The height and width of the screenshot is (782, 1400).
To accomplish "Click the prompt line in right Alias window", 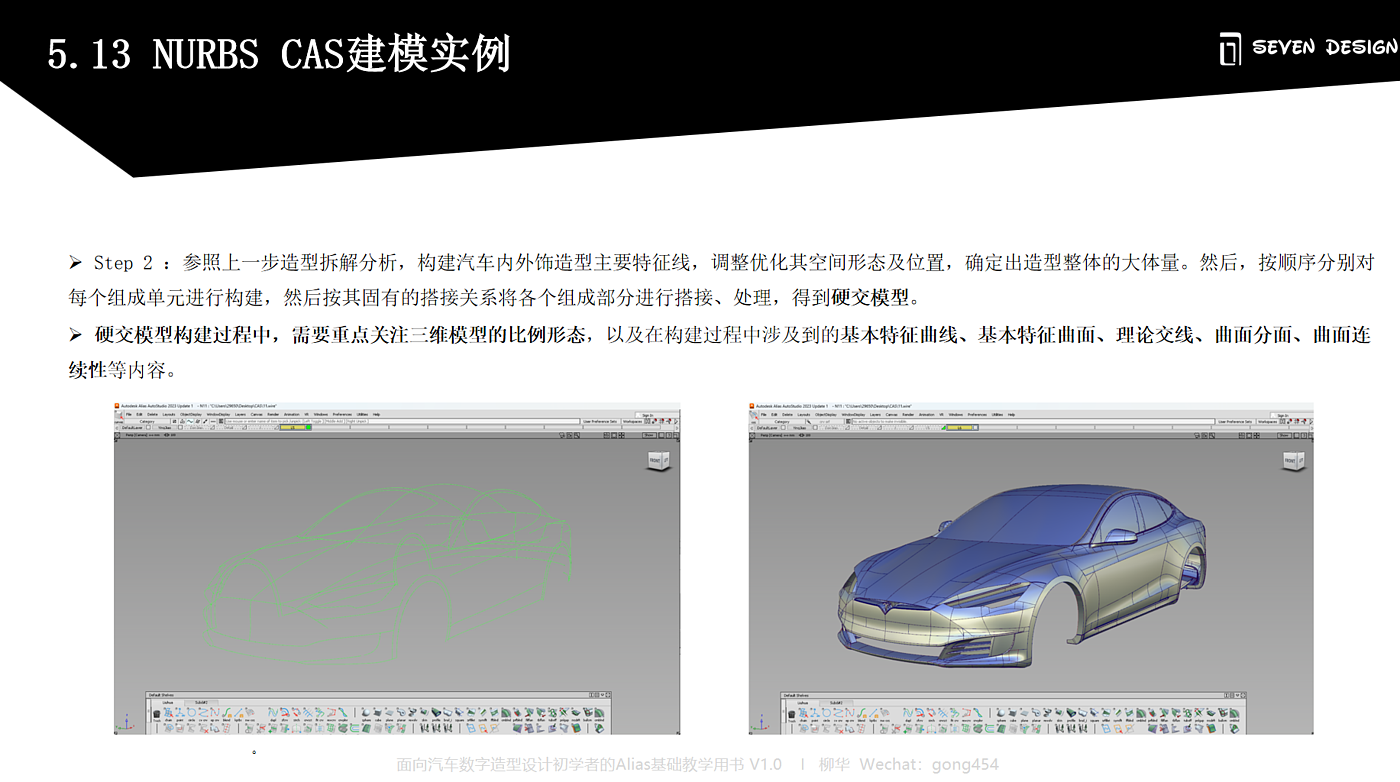I will [x=1035, y=422].
